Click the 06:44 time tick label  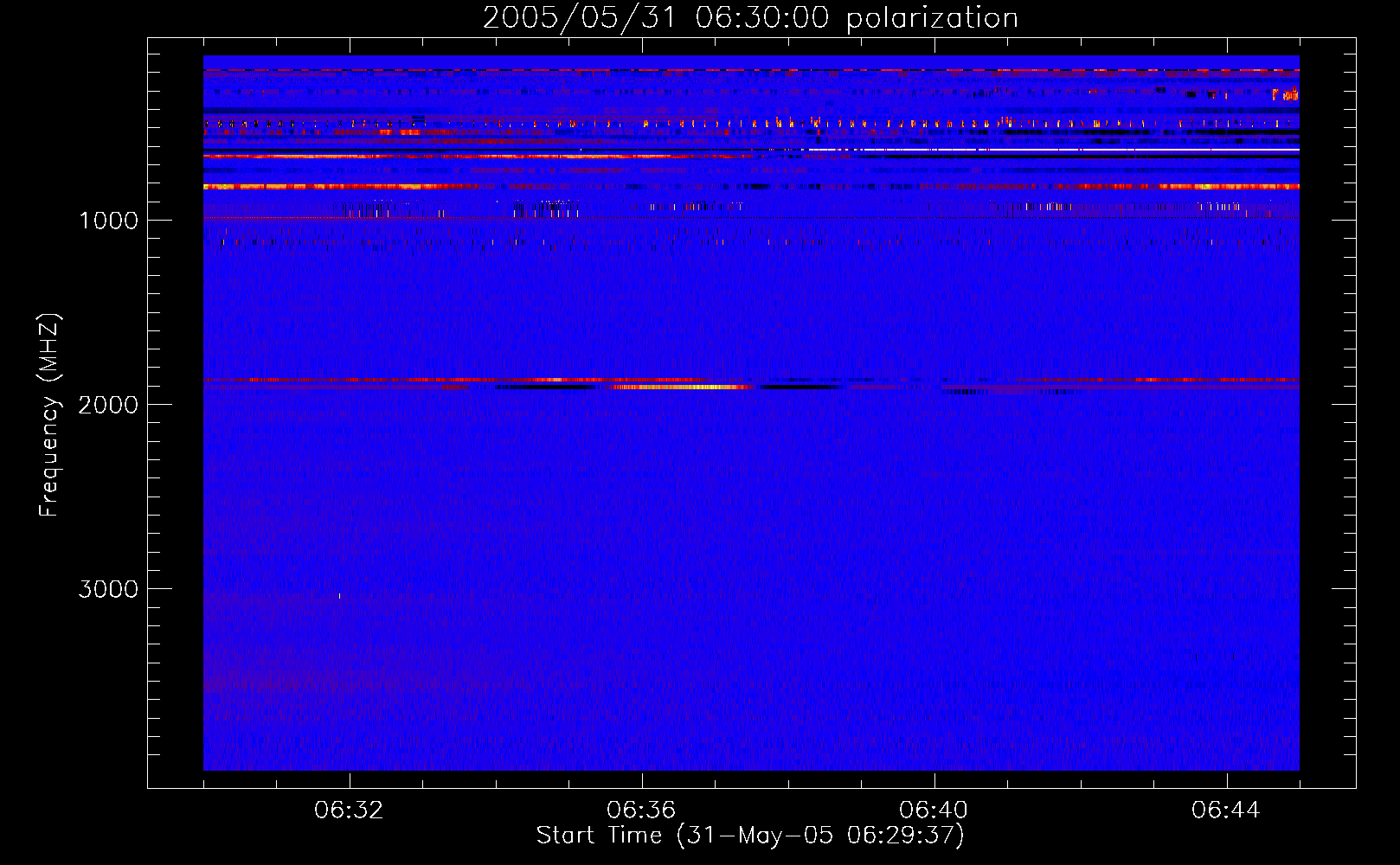click(1226, 811)
